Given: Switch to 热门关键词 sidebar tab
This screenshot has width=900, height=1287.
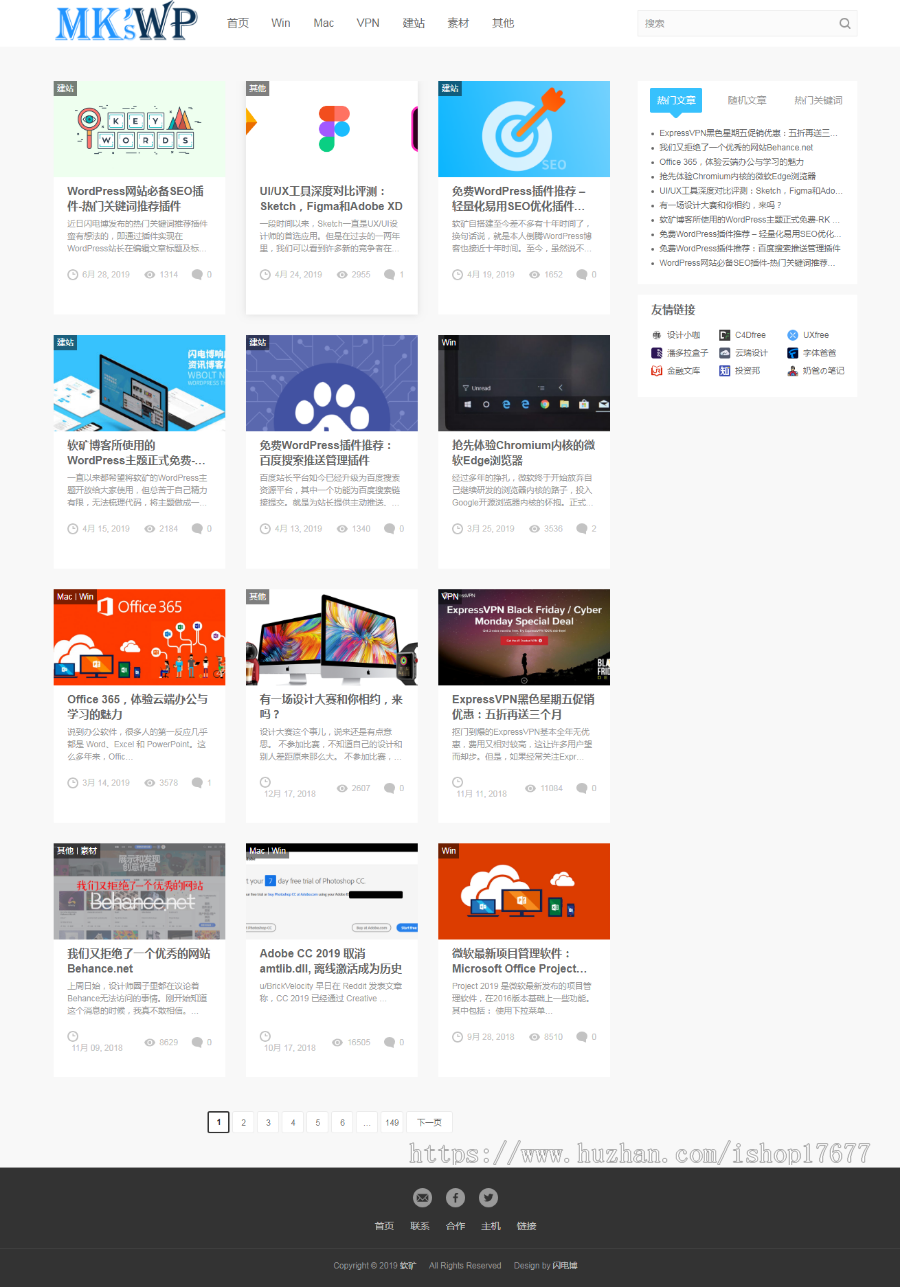Looking at the screenshot, I should pyautogui.click(x=818, y=100).
